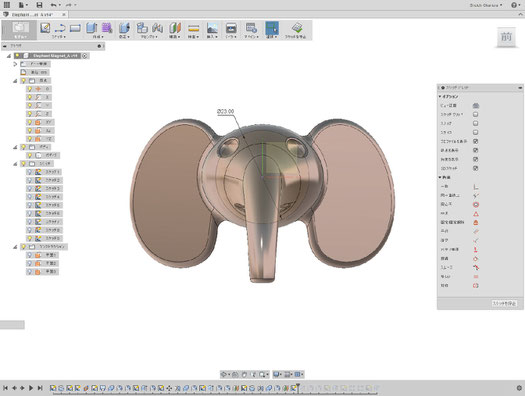The height and width of the screenshot is (396, 525).
Task: Click the Joint assemble icon
Action: 157,28
